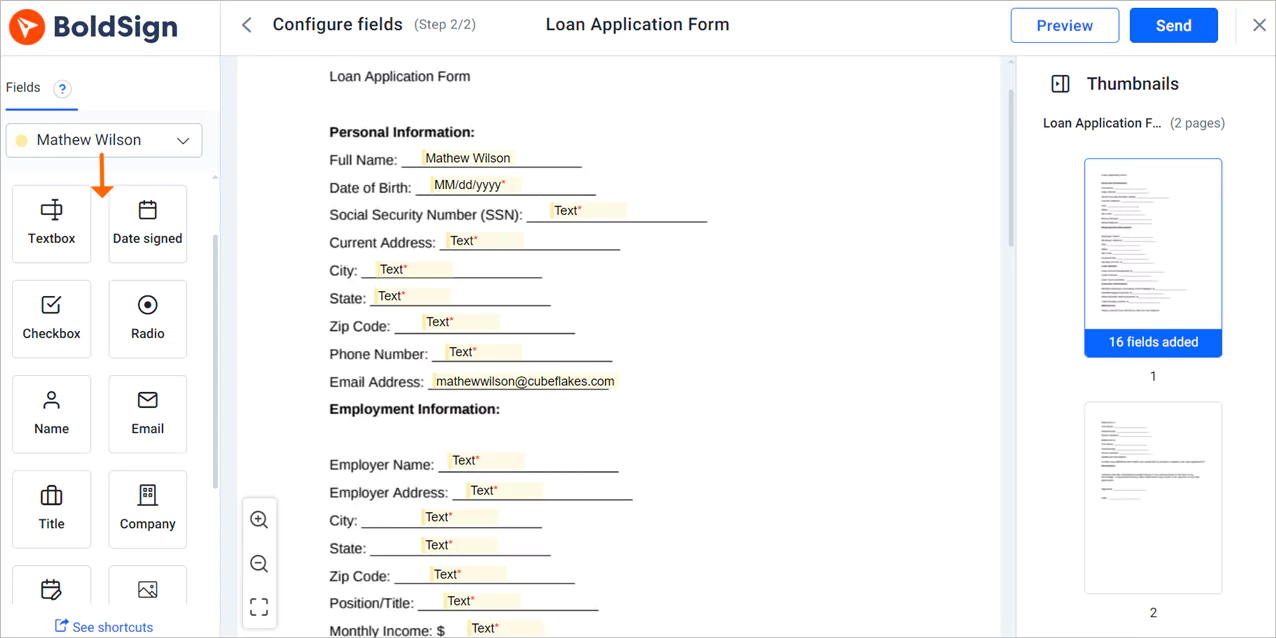The width and height of the screenshot is (1276, 638).
Task: Select the editable date field tool at the bottom
Action: point(52,586)
